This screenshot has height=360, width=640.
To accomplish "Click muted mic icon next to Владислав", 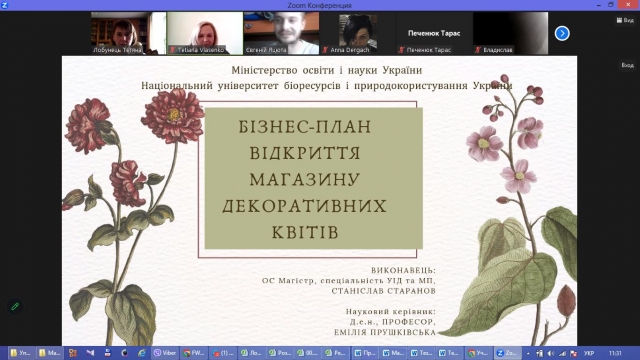I will coord(478,50).
